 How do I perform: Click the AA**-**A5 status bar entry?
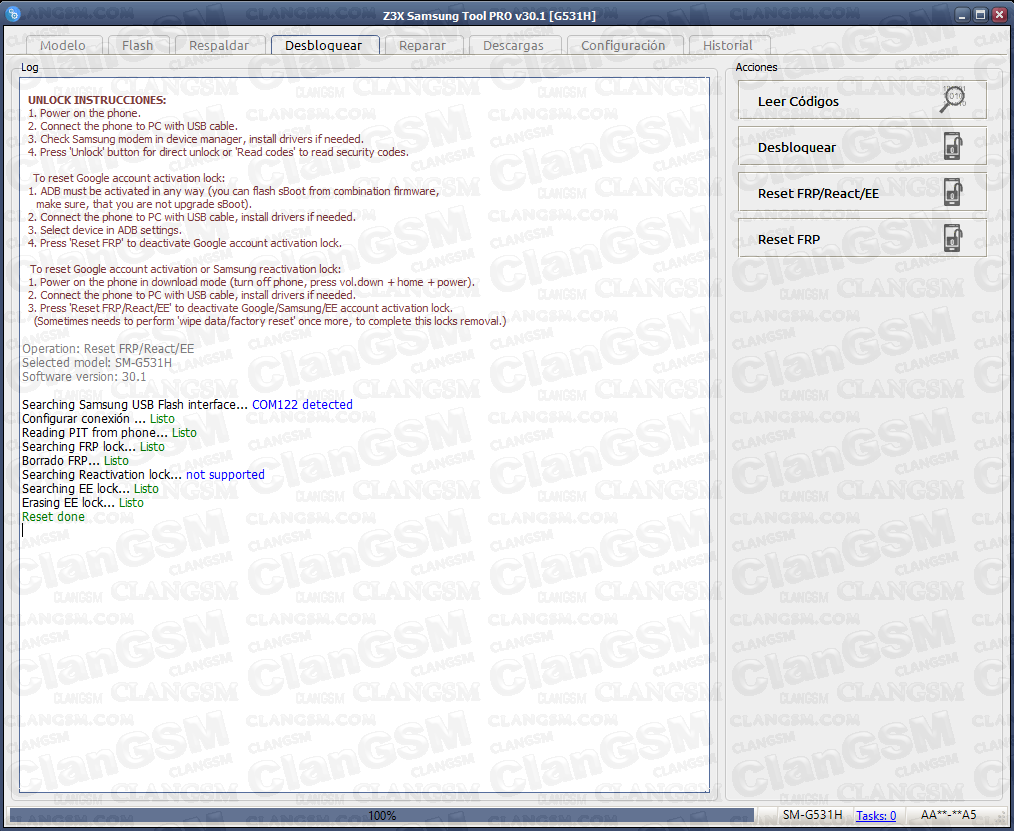(949, 815)
